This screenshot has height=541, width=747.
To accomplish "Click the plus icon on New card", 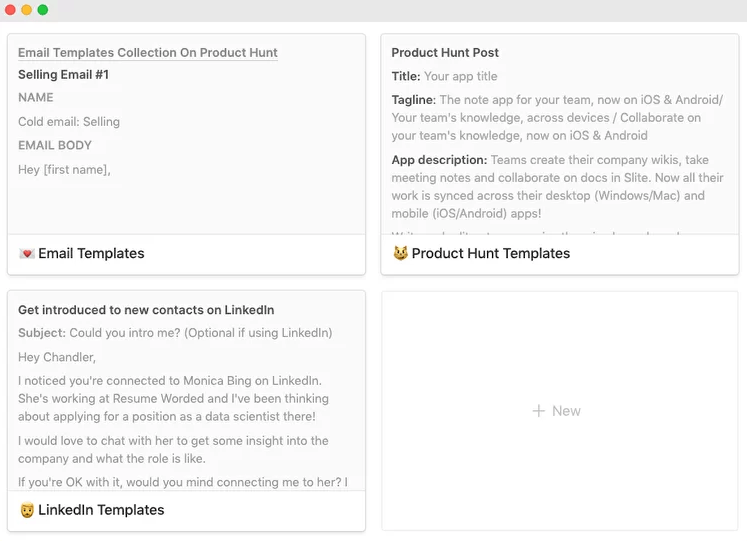I will pos(539,411).
